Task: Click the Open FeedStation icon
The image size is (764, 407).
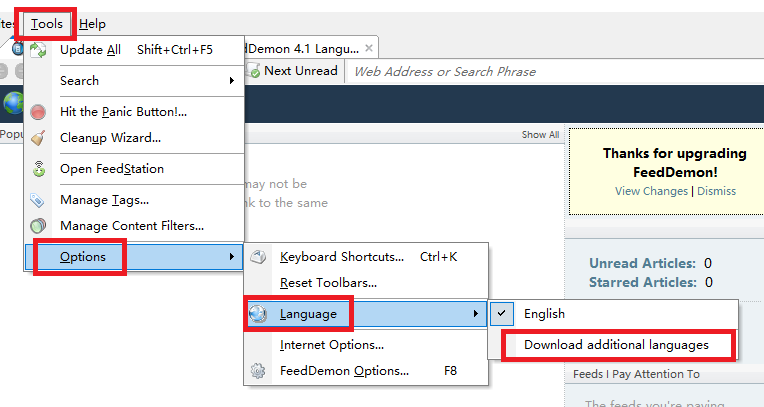Action: (x=38, y=169)
